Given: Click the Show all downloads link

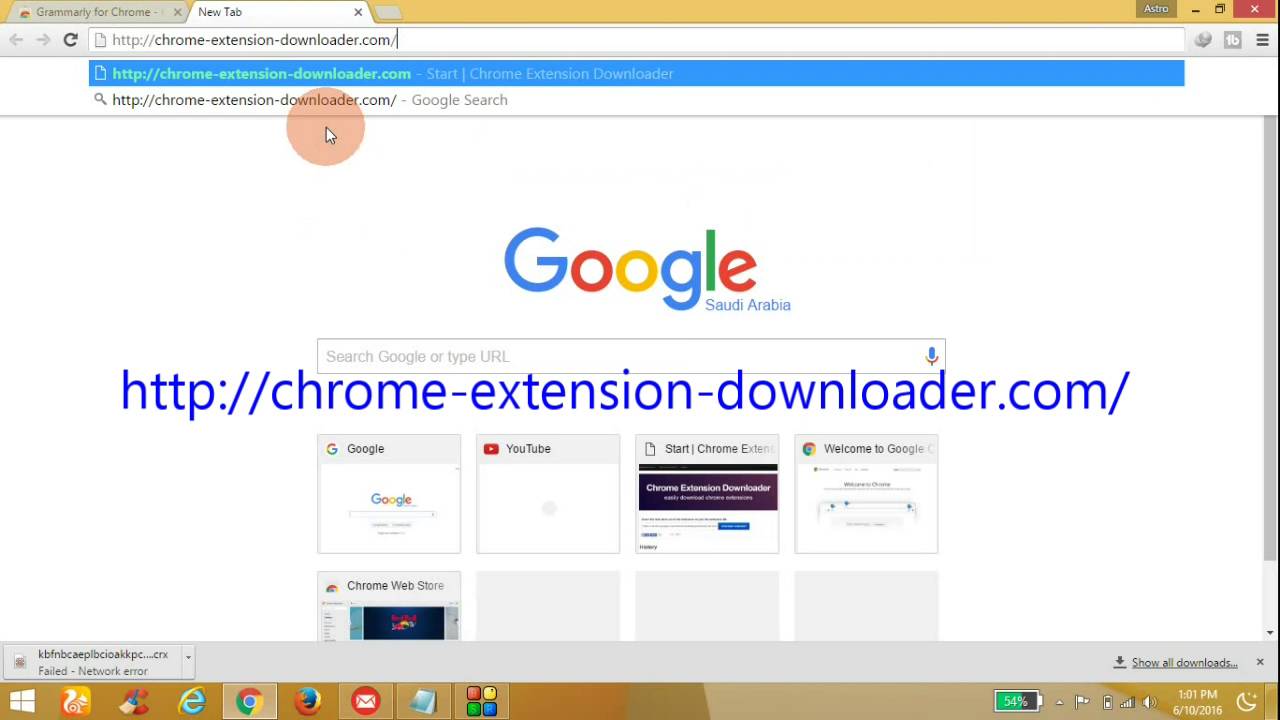Looking at the screenshot, I should (x=1184, y=662).
